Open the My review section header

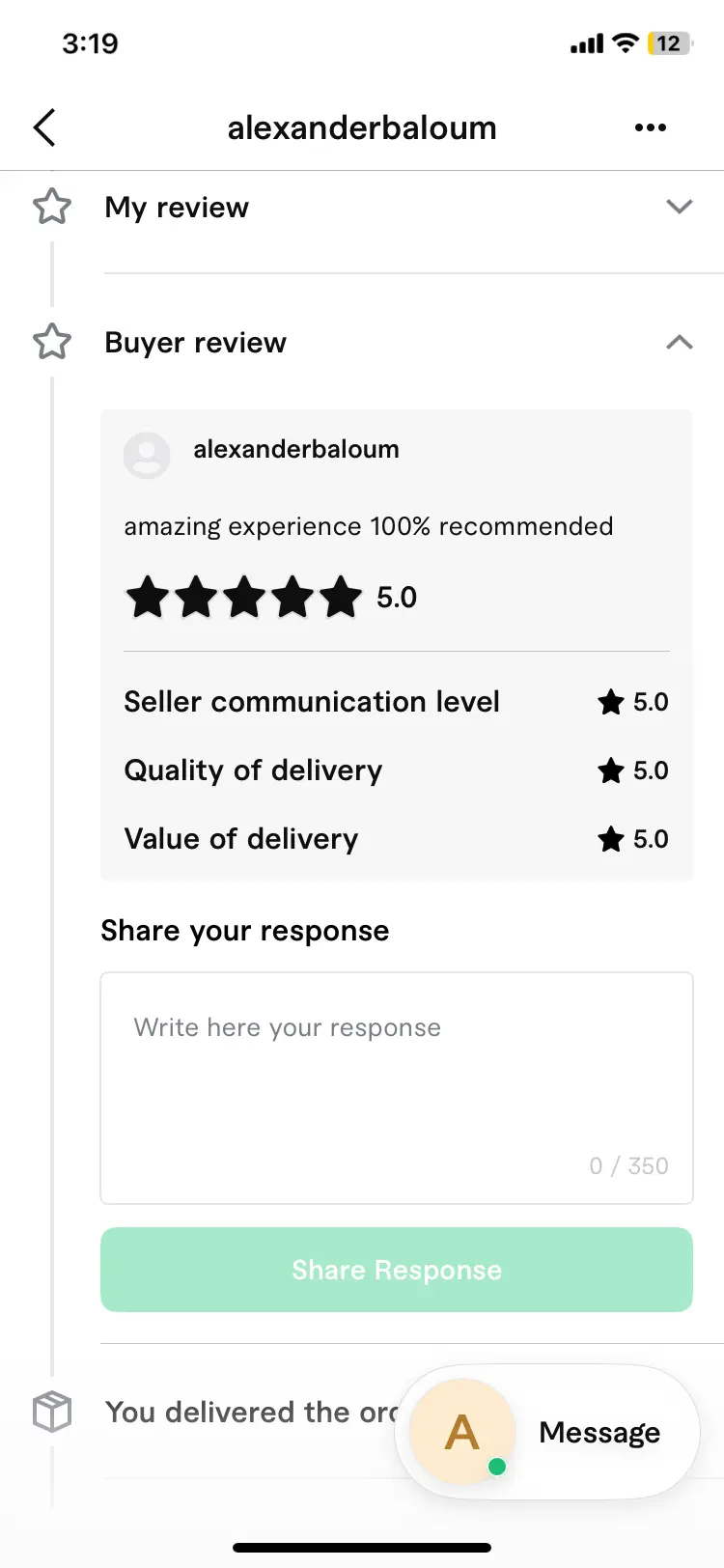(x=177, y=207)
